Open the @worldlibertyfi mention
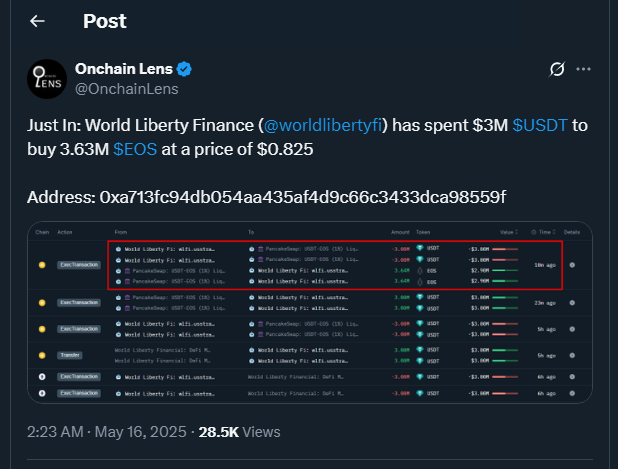 [324, 127]
